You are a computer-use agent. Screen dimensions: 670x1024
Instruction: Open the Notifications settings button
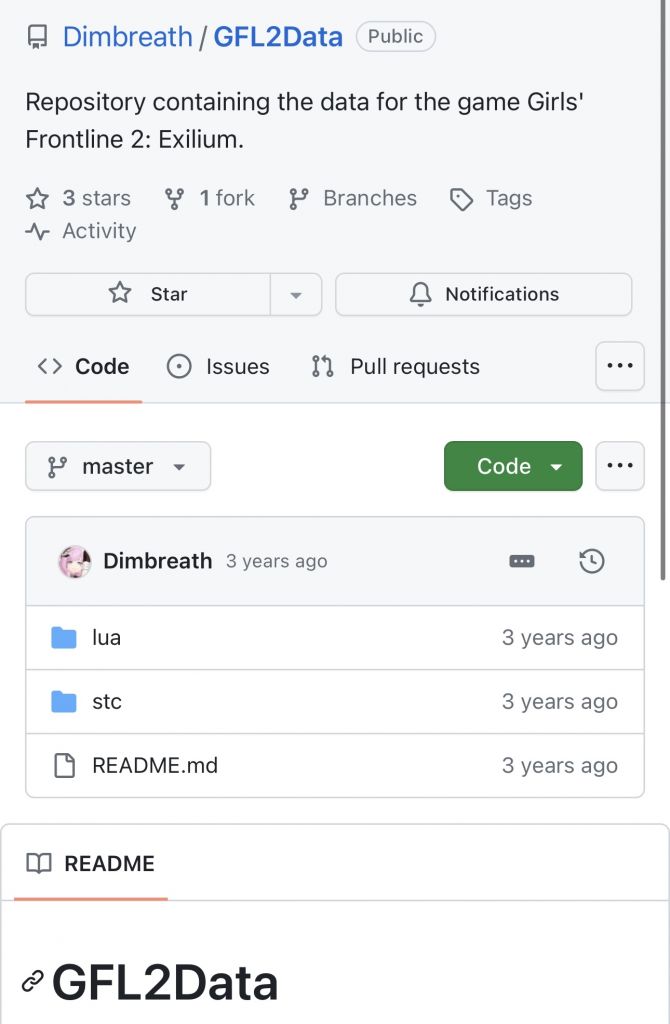483,294
